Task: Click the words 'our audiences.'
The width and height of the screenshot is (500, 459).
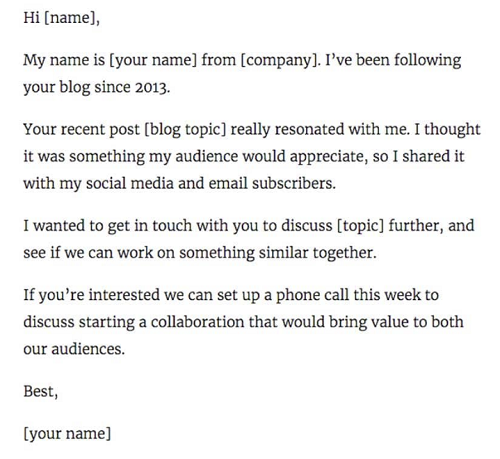Action: (x=74, y=349)
